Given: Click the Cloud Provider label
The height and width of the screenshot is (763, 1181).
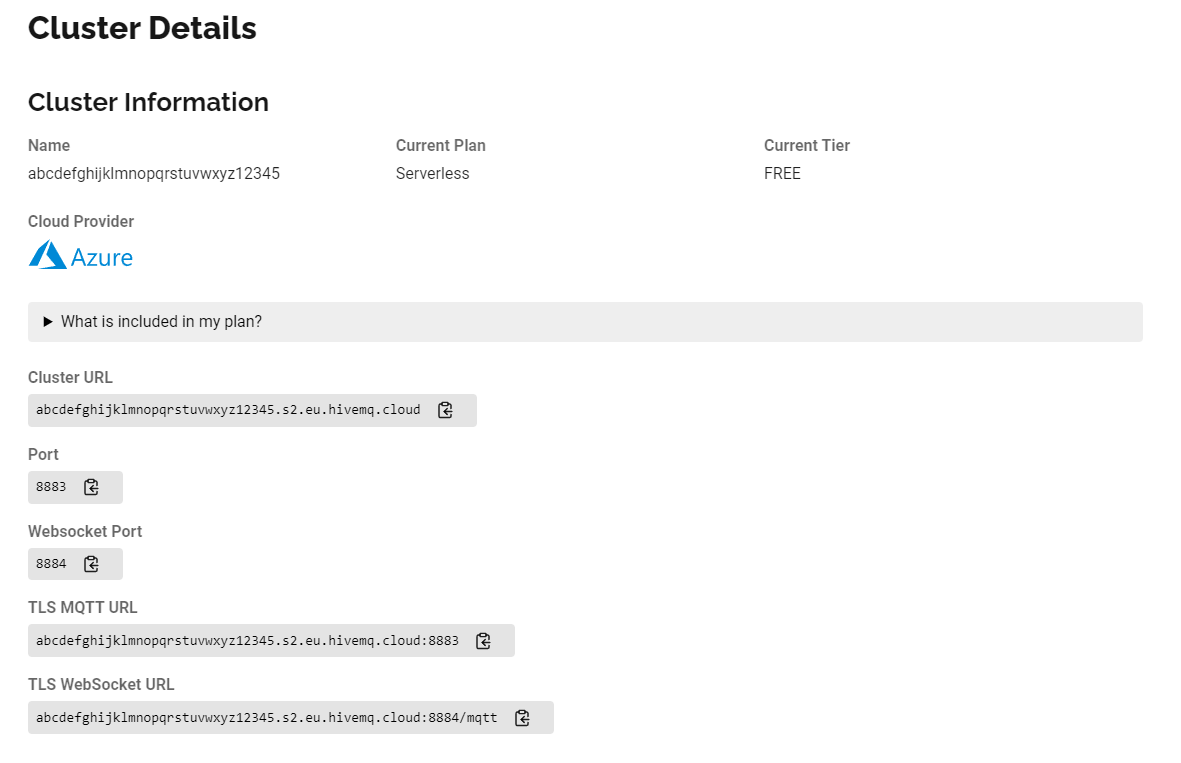Looking at the screenshot, I should (81, 222).
